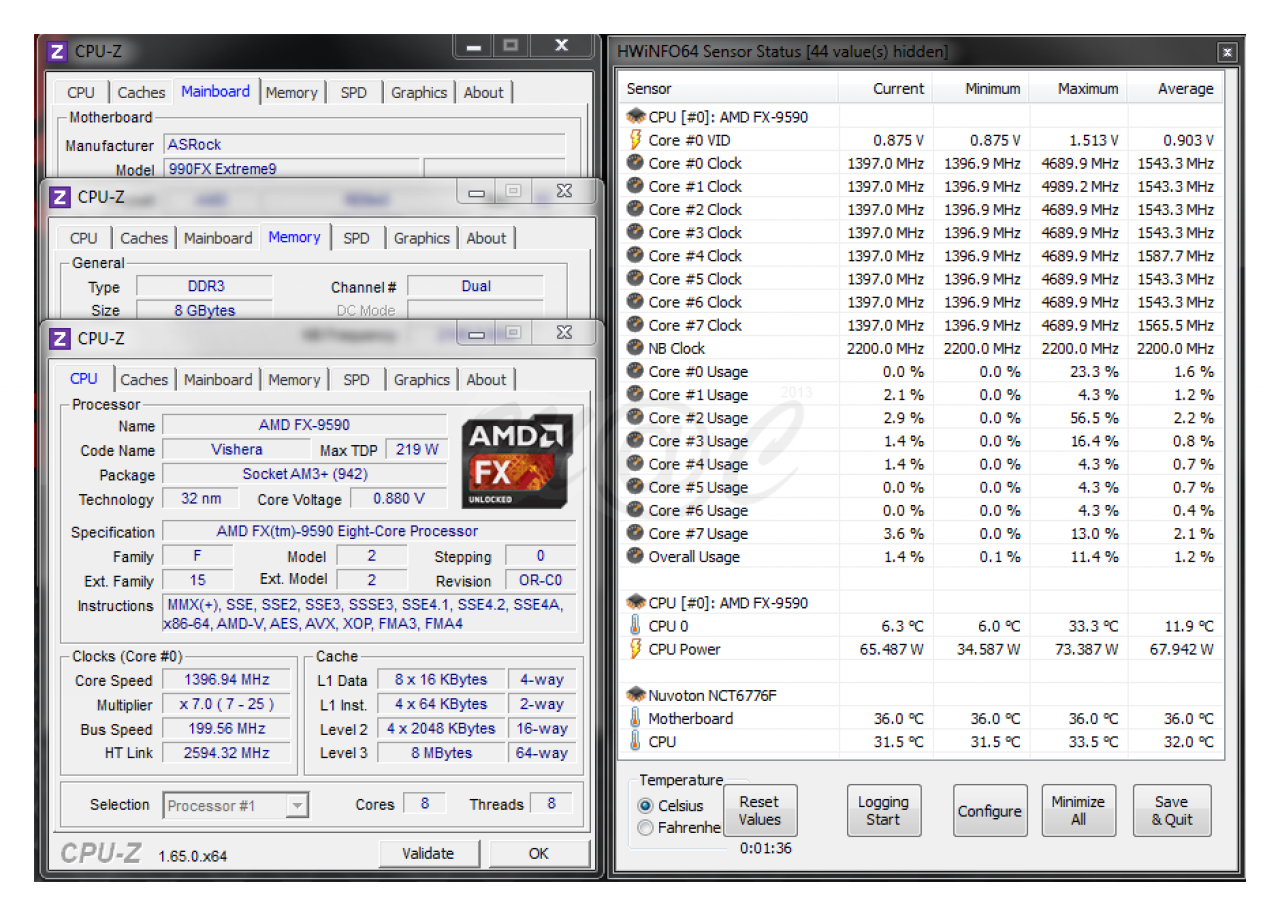This screenshot has width=1280, height=916.
Task: Click the Maximum column header
Action: 1078,89
